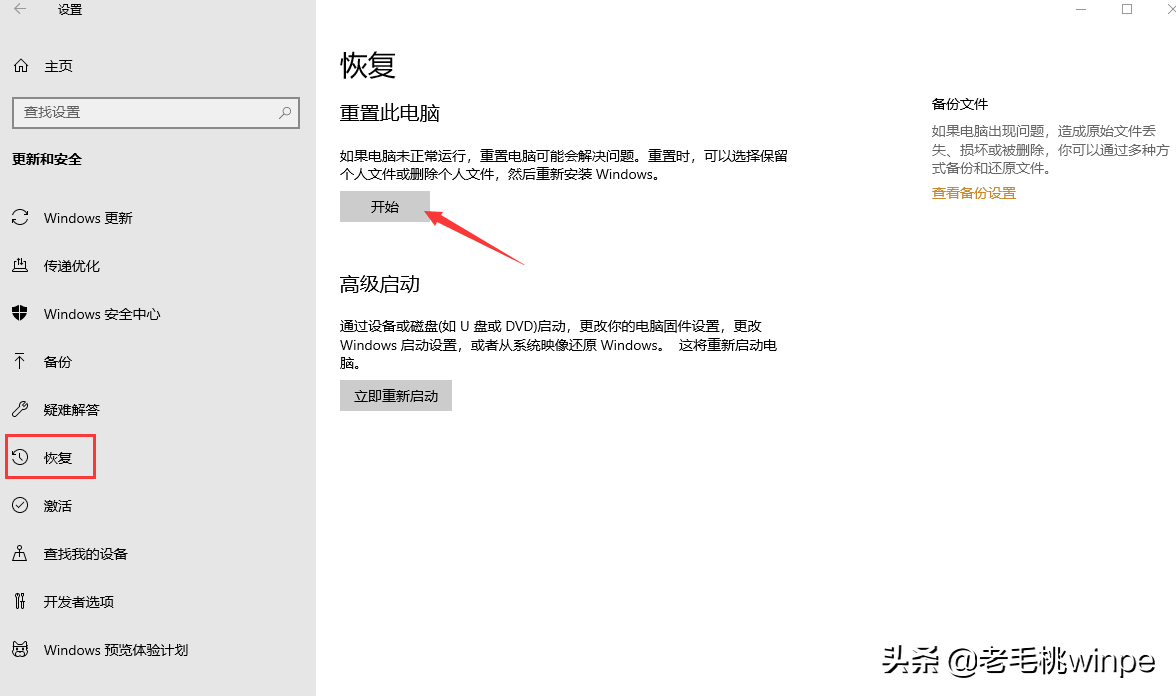
Task: Click the wrench icon for 疑难解答
Action: (20, 410)
